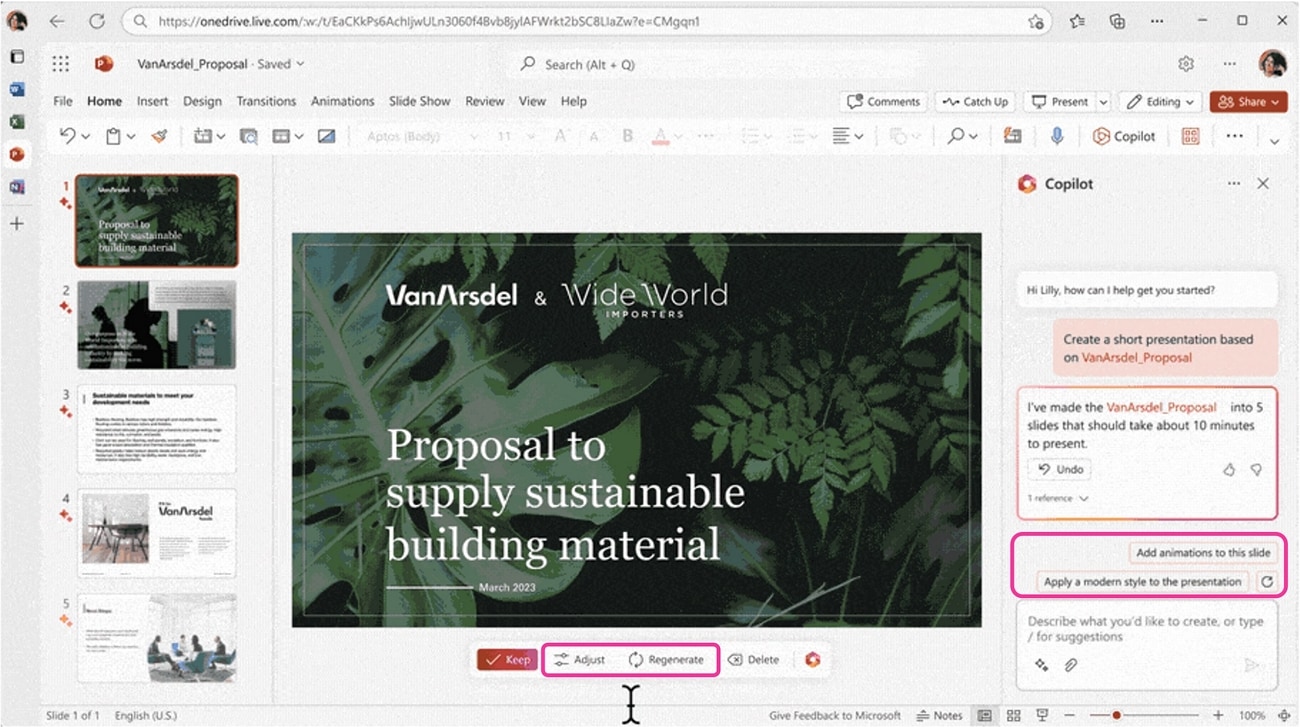Open the settings gear icon
1300x727 pixels.
[1186, 64]
